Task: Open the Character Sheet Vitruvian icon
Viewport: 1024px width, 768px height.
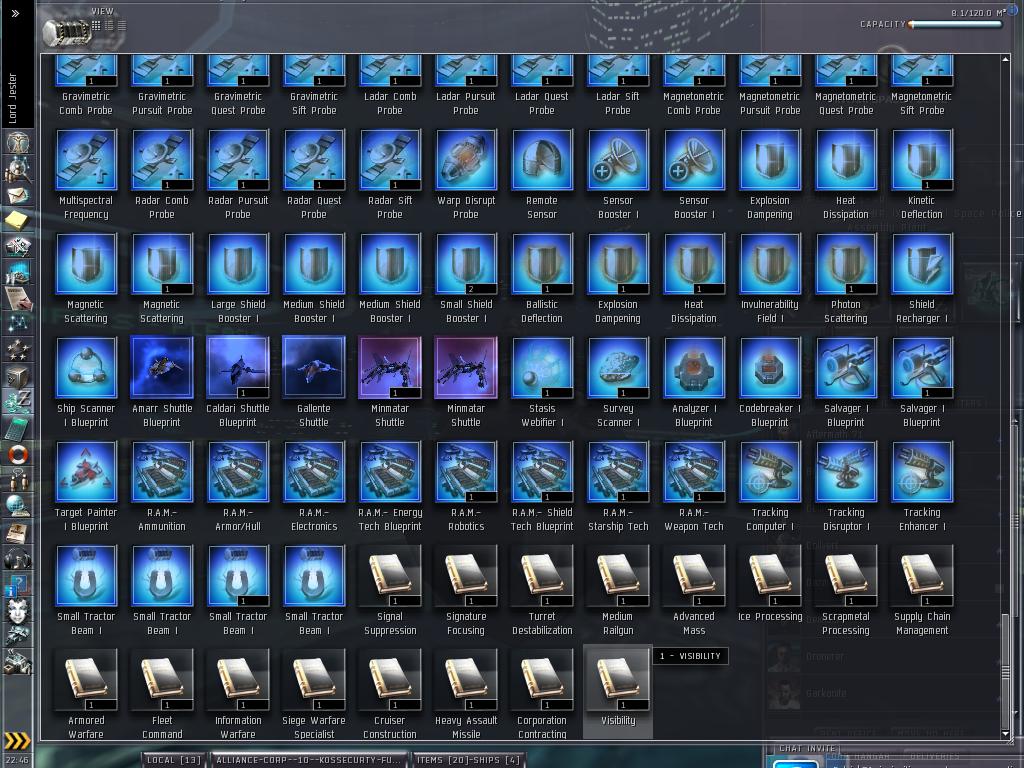Action: coord(18,143)
